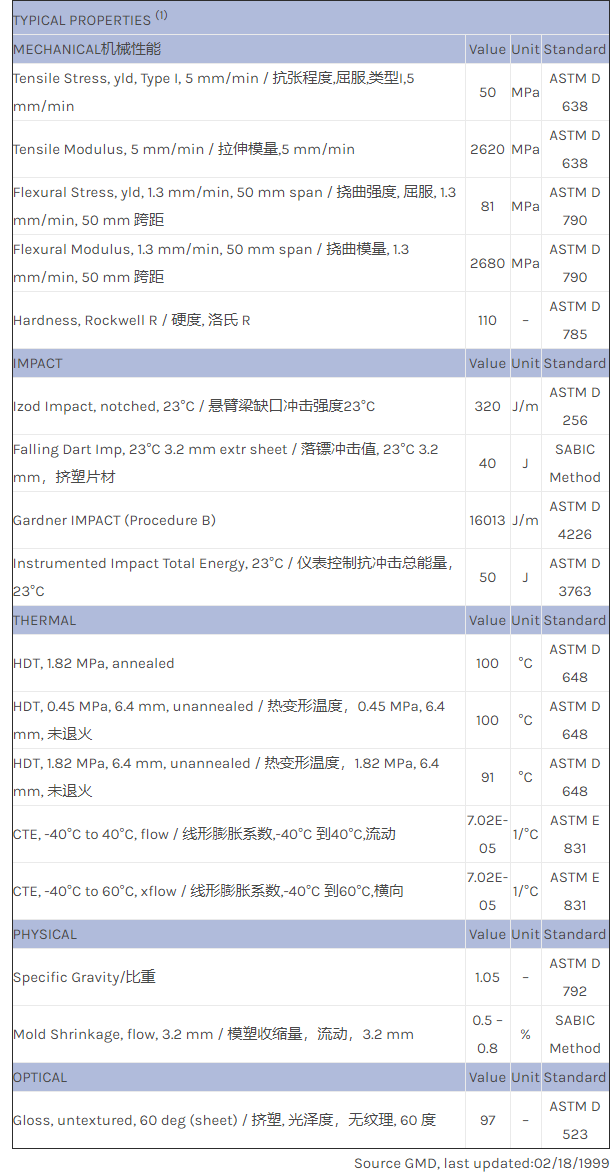615x1175 pixels.
Task: Click the HDT, 1.82 MPa, annealed row label
Action: coord(94,663)
